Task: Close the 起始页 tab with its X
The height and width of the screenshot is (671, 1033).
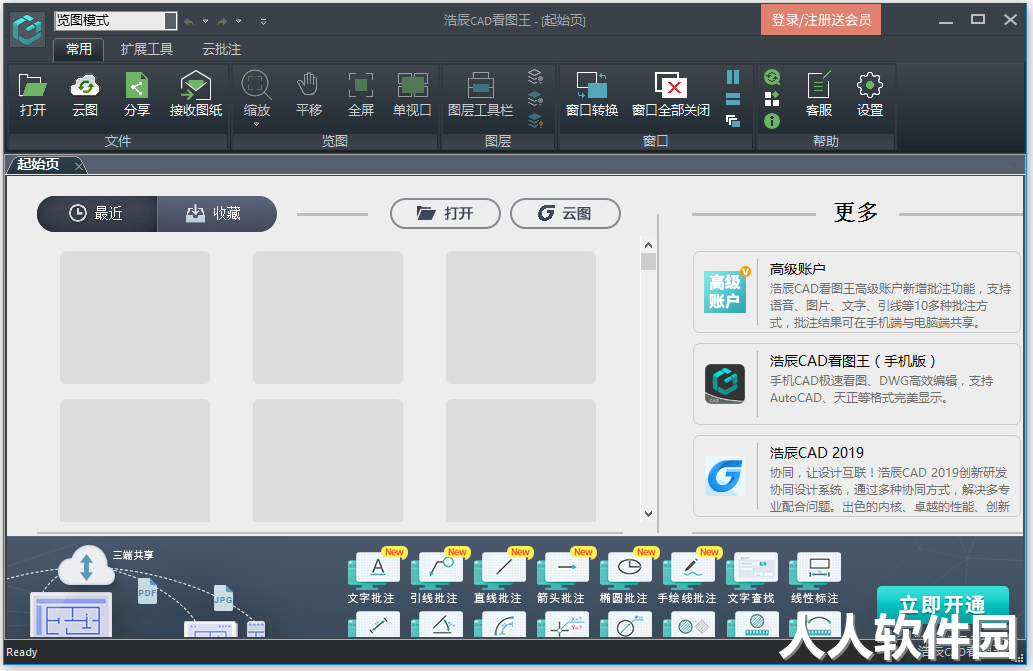Action: (79, 165)
